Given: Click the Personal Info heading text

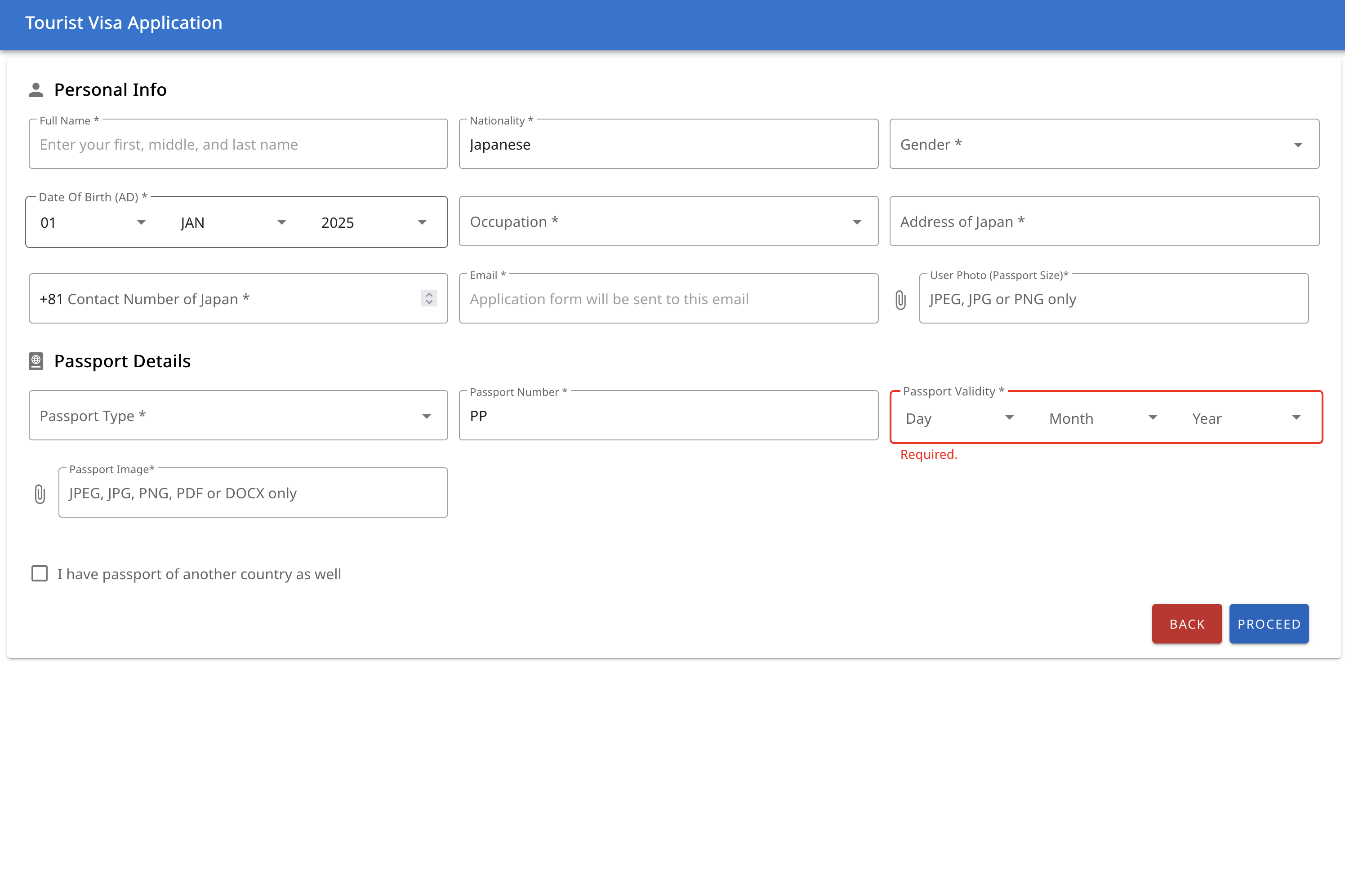Looking at the screenshot, I should click(110, 90).
